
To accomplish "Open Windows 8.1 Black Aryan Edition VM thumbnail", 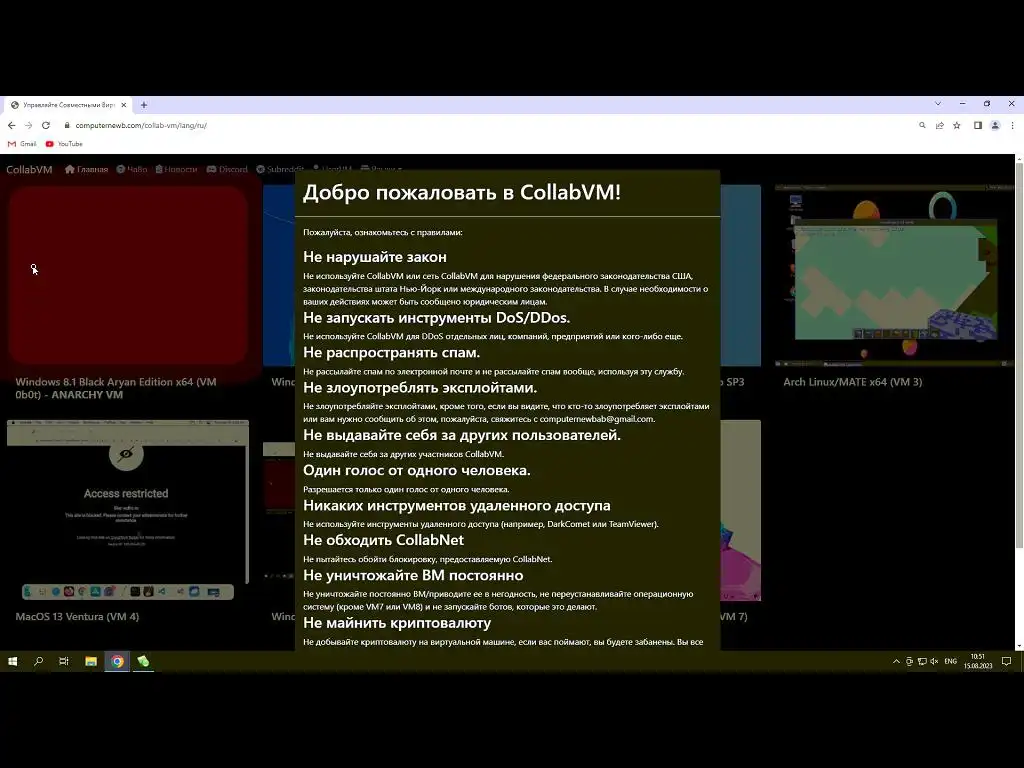I will [x=128, y=275].
